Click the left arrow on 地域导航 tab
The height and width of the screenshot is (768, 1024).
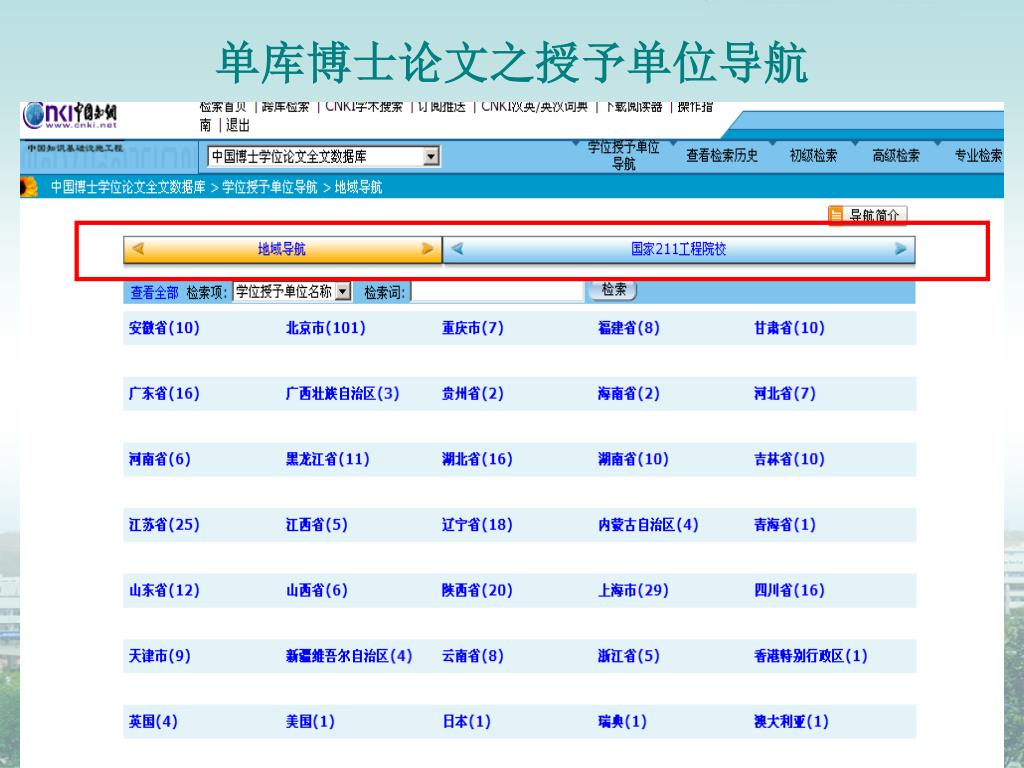click(x=138, y=249)
